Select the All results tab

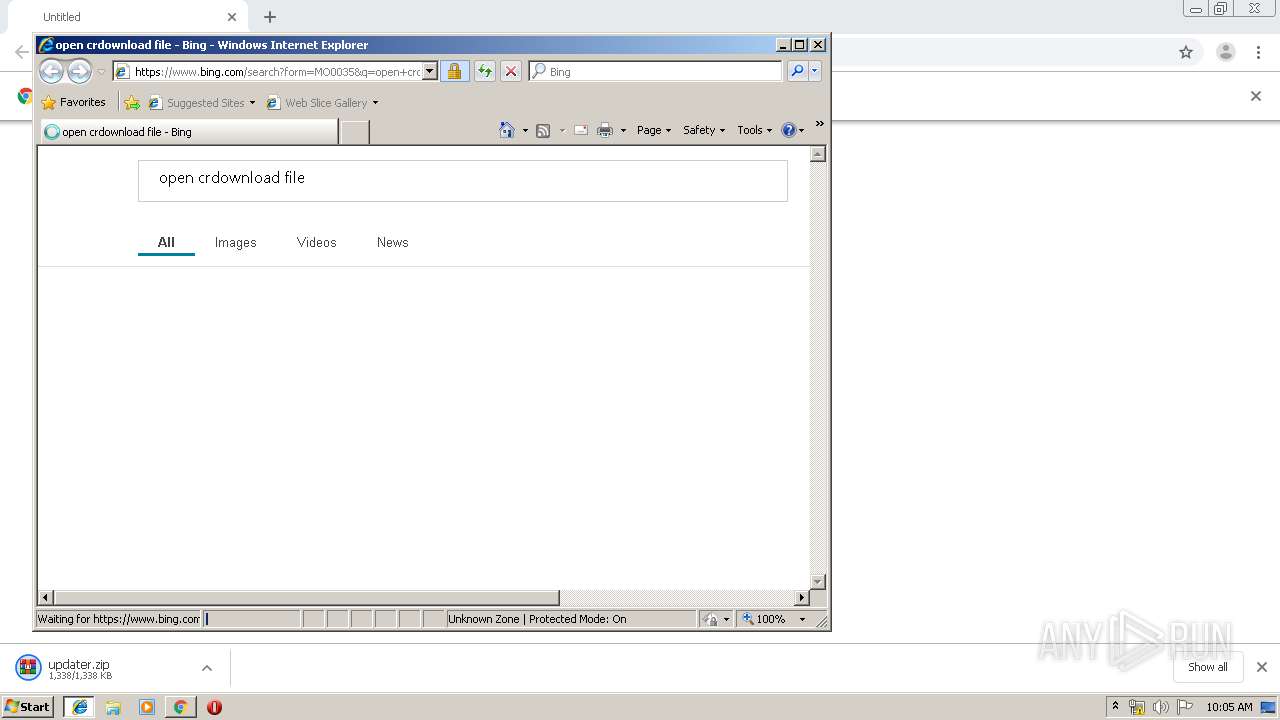click(x=166, y=242)
